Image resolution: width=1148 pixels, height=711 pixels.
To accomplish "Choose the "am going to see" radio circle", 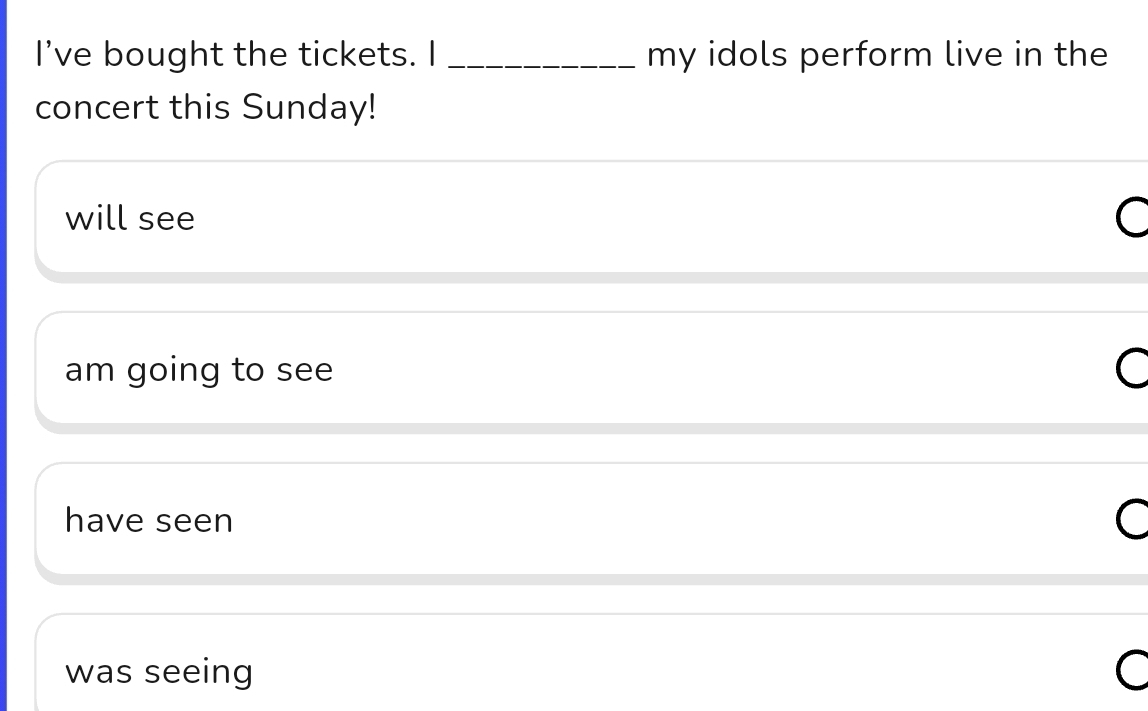I will coord(1134,369).
